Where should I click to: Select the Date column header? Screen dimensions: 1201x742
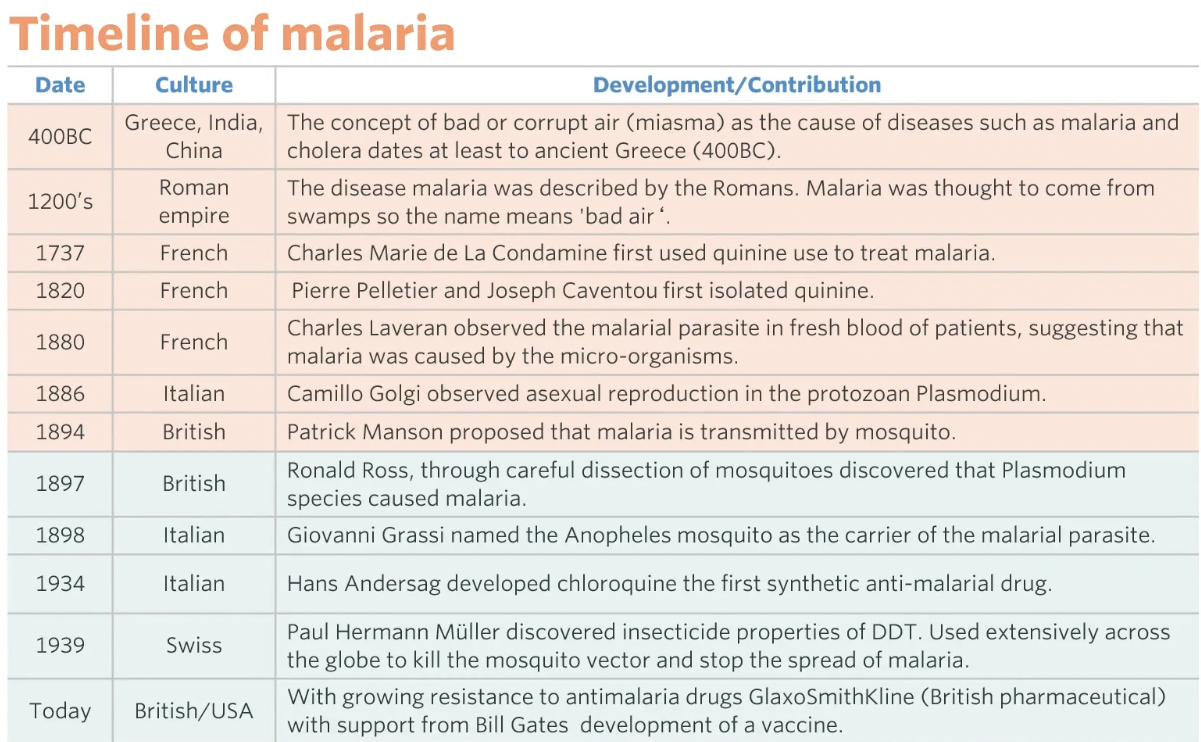pyautogui.click(x=60, y=85)
